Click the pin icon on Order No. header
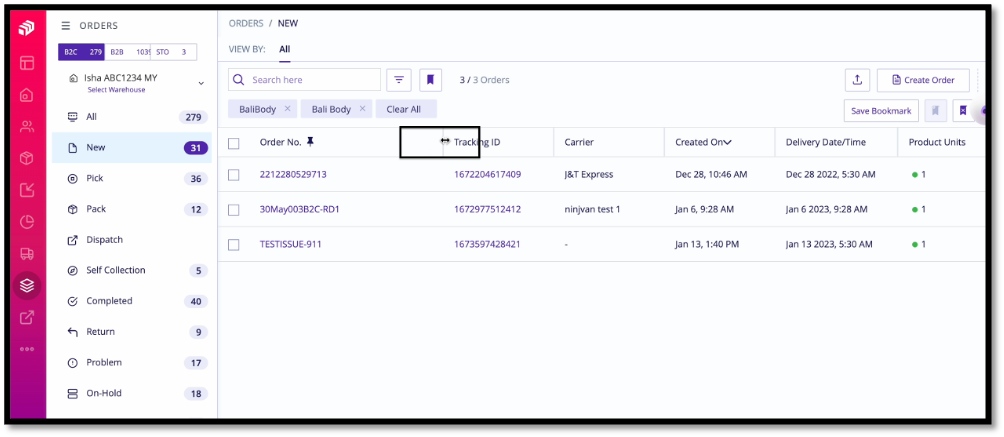This screenshot has width=1004, height=437. tap(311, 142)
